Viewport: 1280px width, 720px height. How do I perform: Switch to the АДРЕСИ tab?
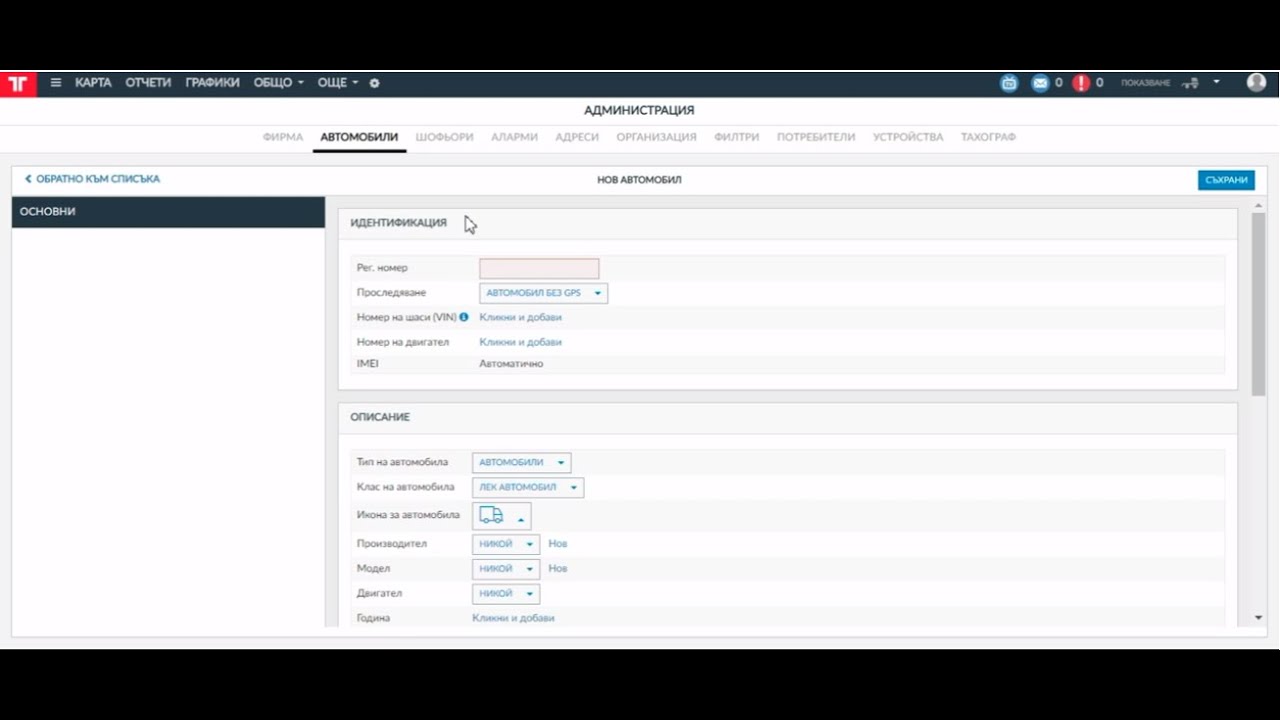tap(577, 137)
